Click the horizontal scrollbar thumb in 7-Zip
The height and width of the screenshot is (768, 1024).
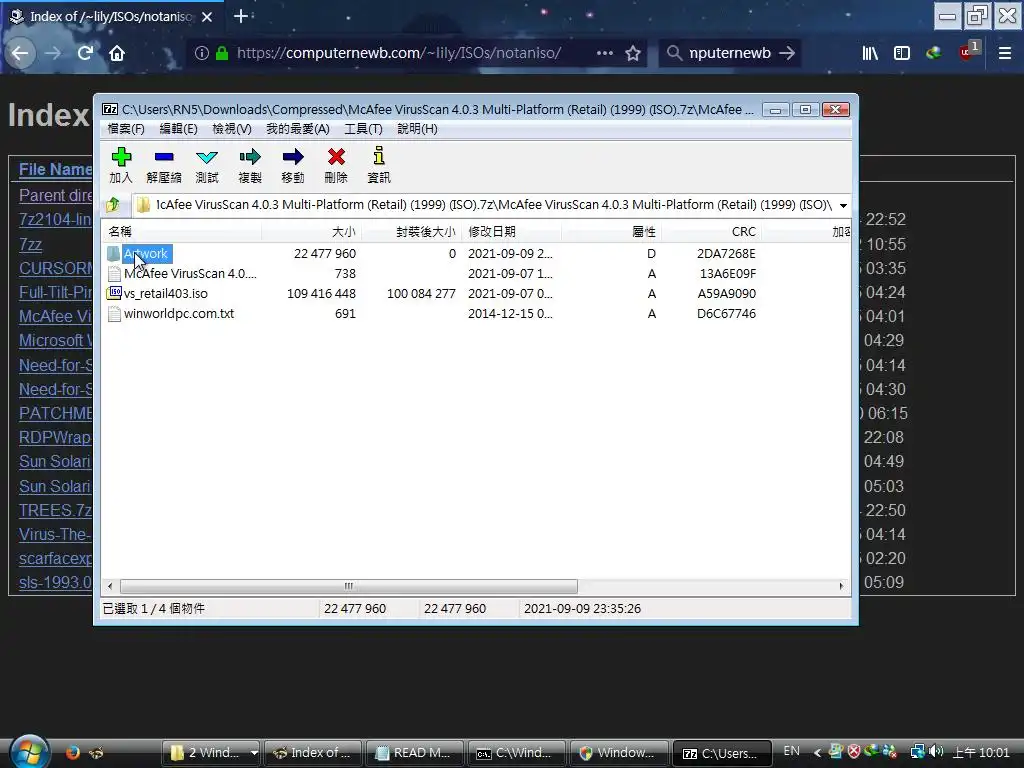tap(348, 586)
